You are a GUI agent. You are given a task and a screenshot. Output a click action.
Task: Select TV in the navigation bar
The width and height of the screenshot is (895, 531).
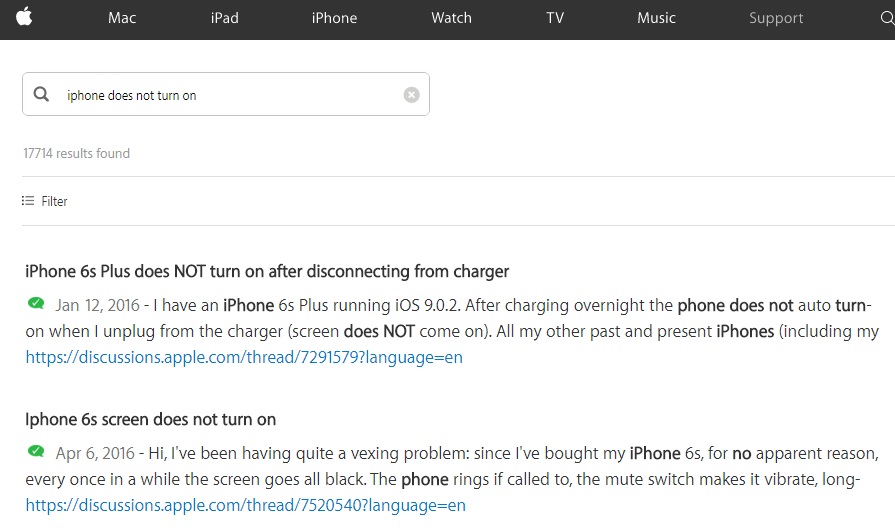[x=555, y=18]
